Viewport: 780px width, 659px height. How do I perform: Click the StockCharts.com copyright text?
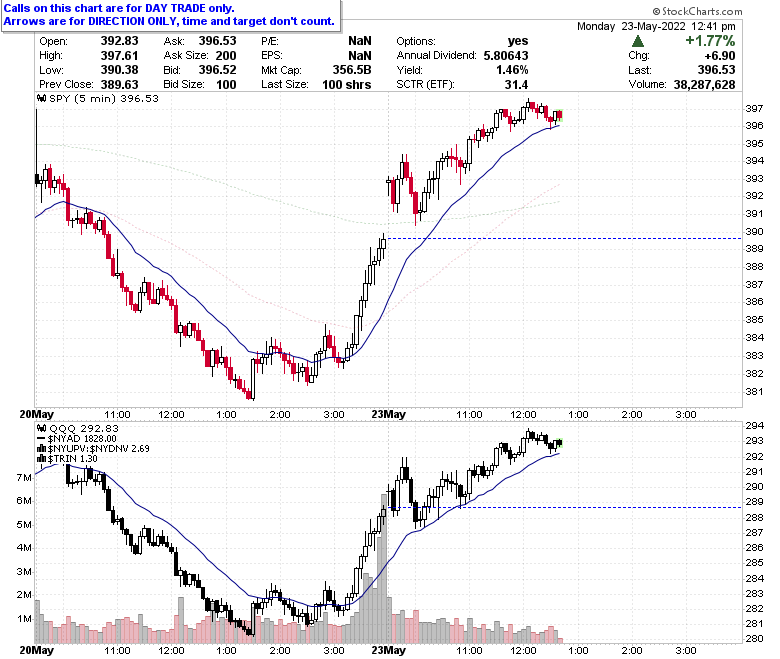point(697,11)
